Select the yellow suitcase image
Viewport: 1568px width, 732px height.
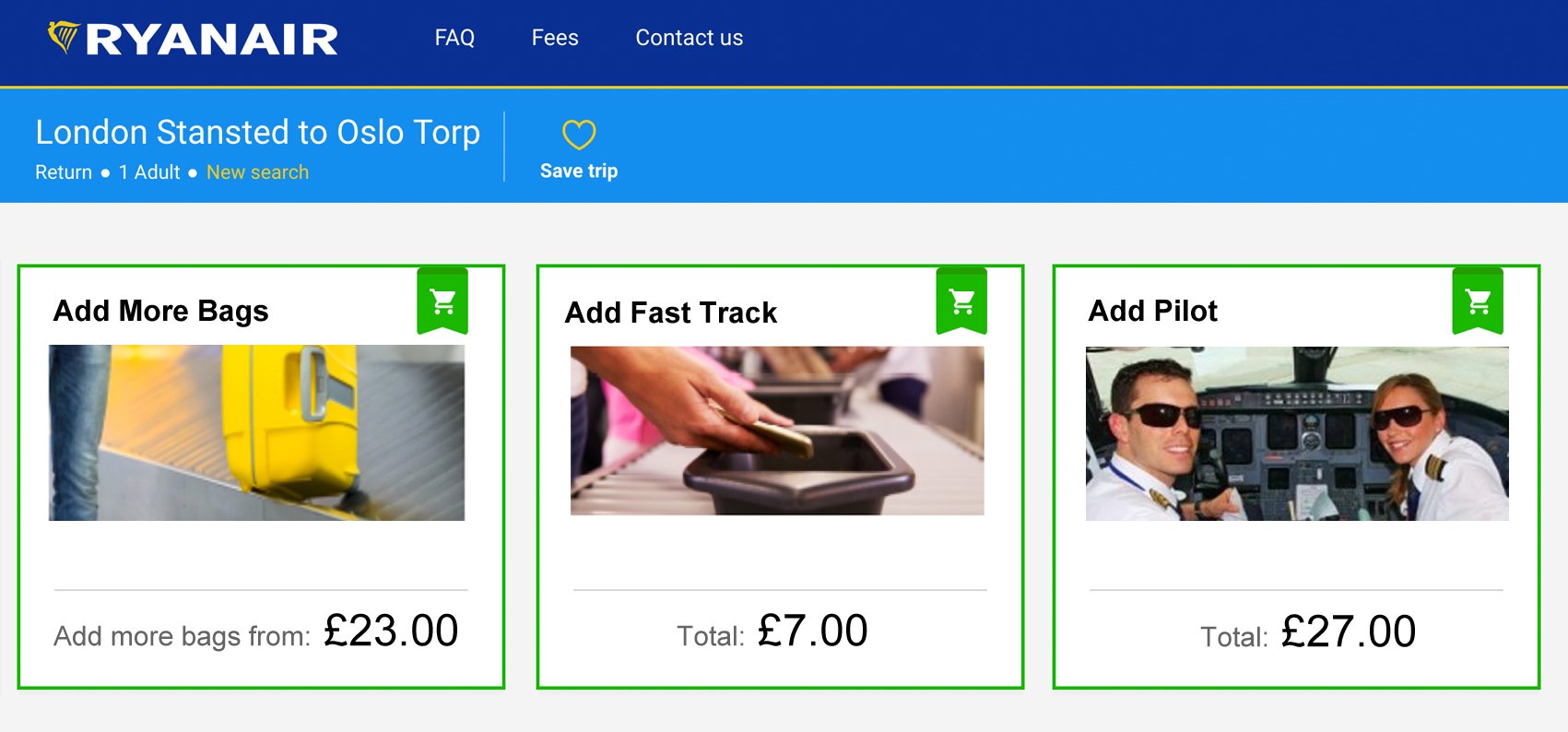[x=256, y=432]
